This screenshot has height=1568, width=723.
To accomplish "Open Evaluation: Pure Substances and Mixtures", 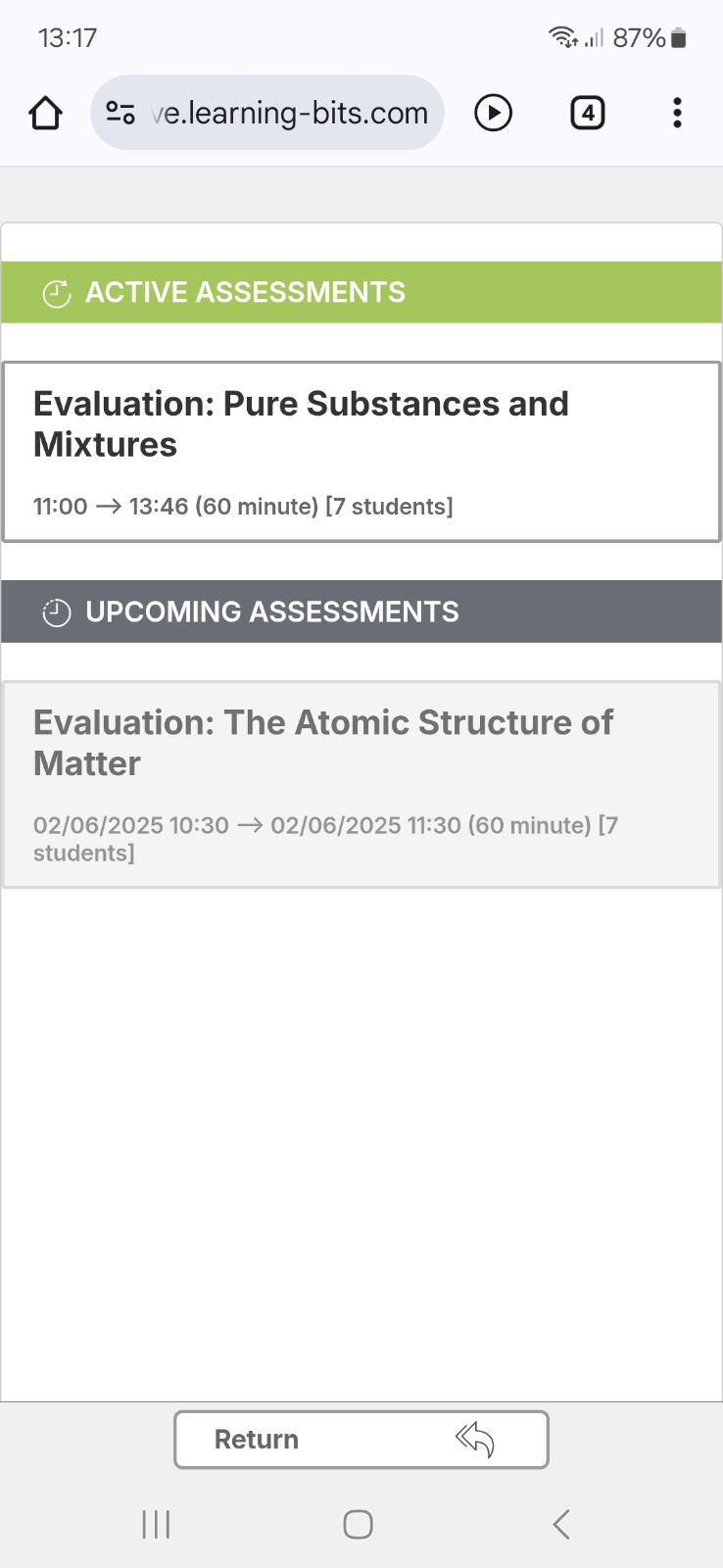I will tap(301, 423).
